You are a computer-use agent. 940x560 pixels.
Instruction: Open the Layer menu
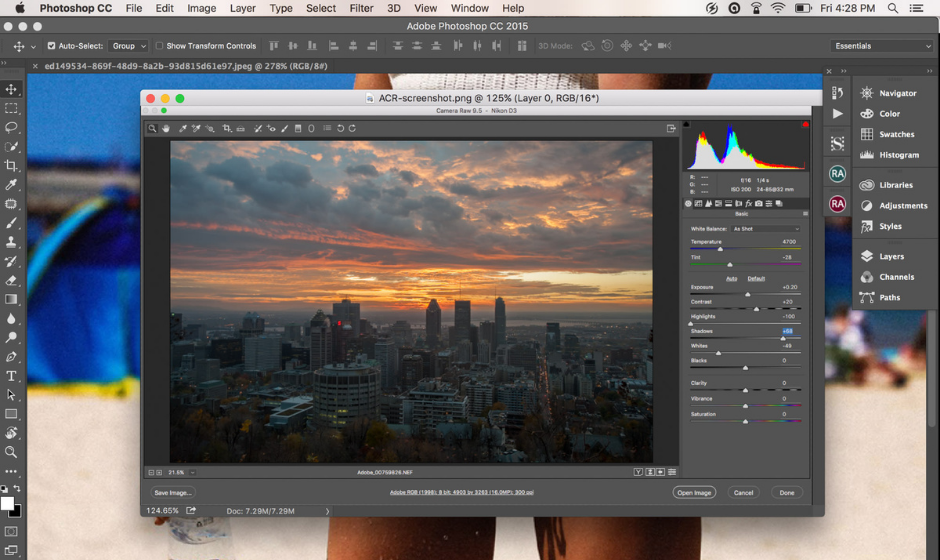(242, 8)
